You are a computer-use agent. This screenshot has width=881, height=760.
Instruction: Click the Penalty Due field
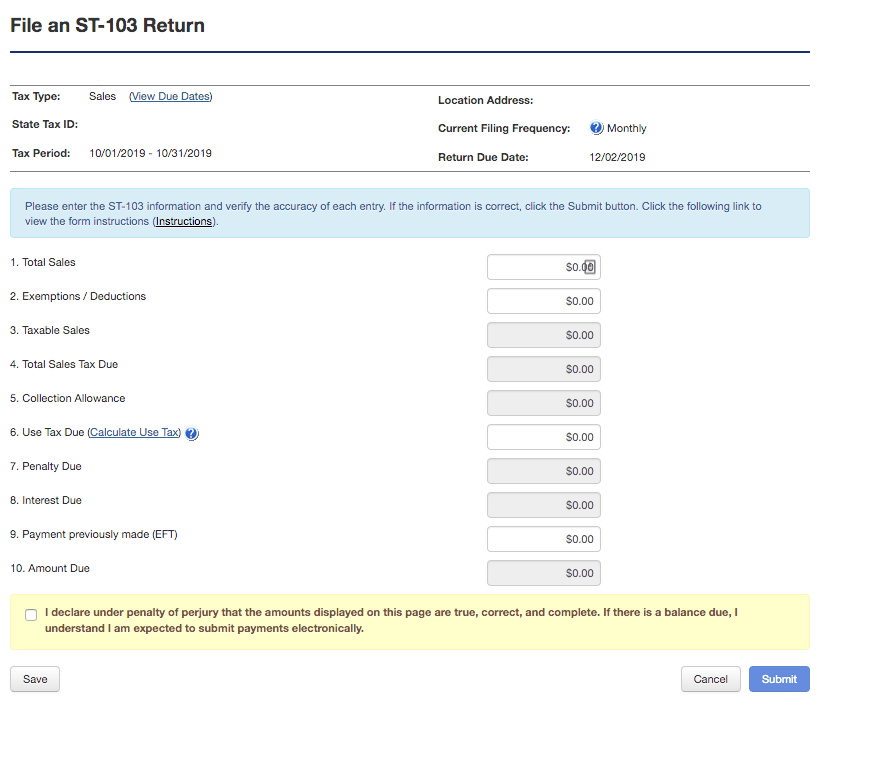(x=544, y=471)
